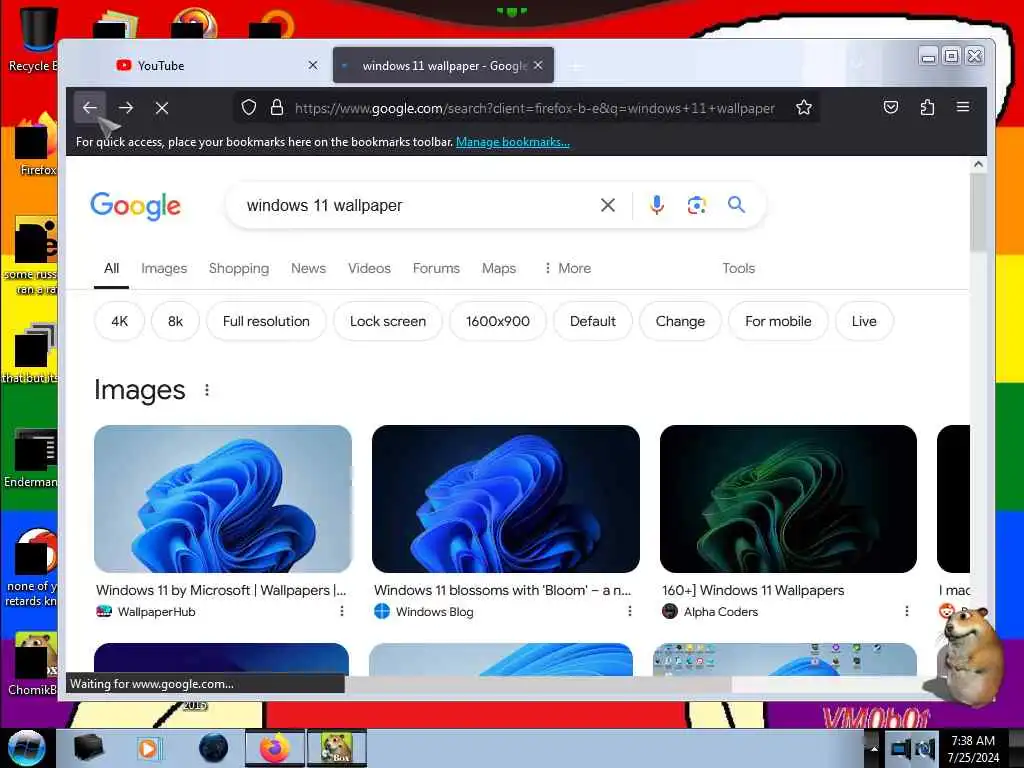This screenshot has height=768, width=1024.
Task: Click the site security padlock icon
Action: pyautogui.click(x=277, y=107)
